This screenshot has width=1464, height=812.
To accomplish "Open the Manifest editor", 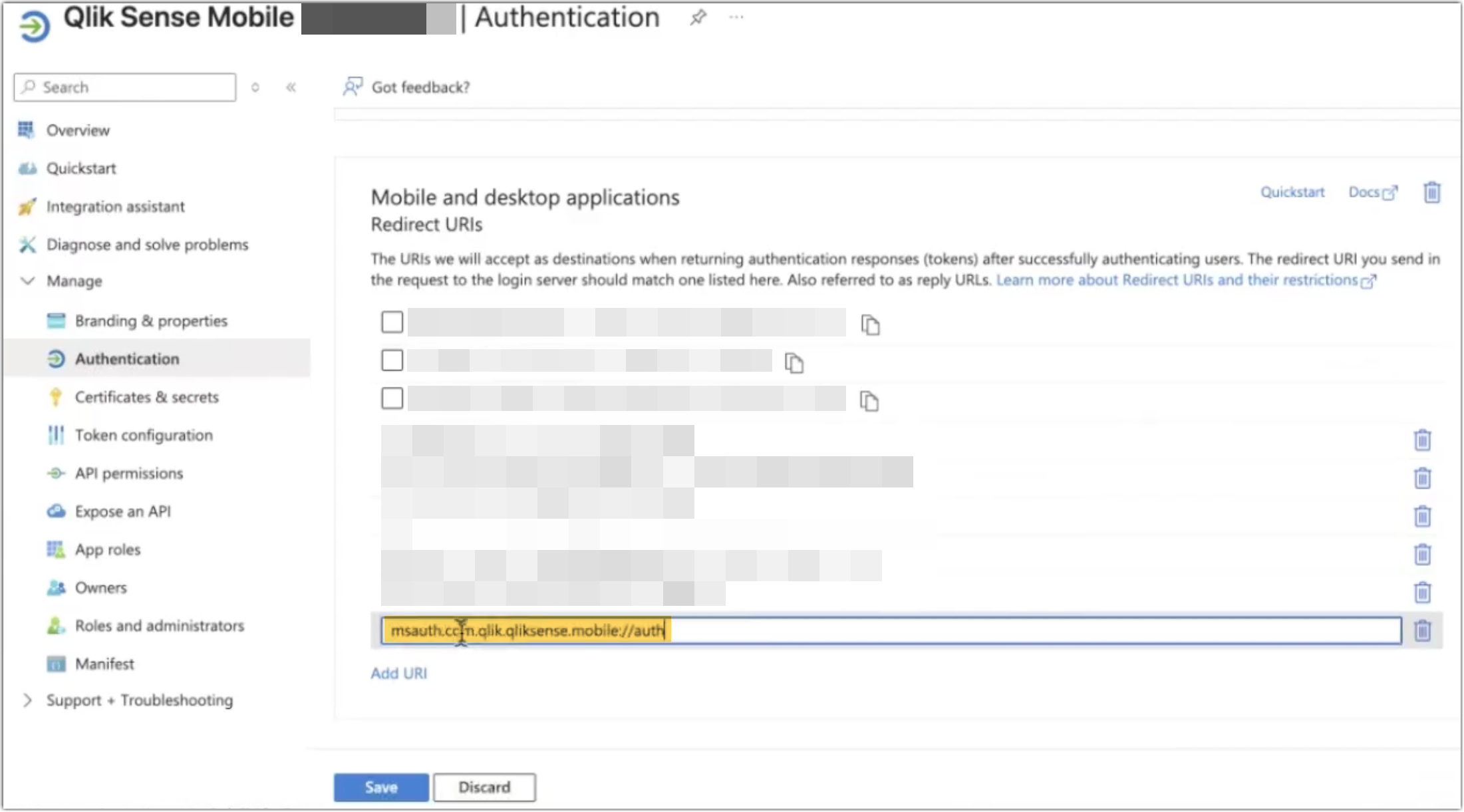I will pyautogui.click(x=105, y=663).
